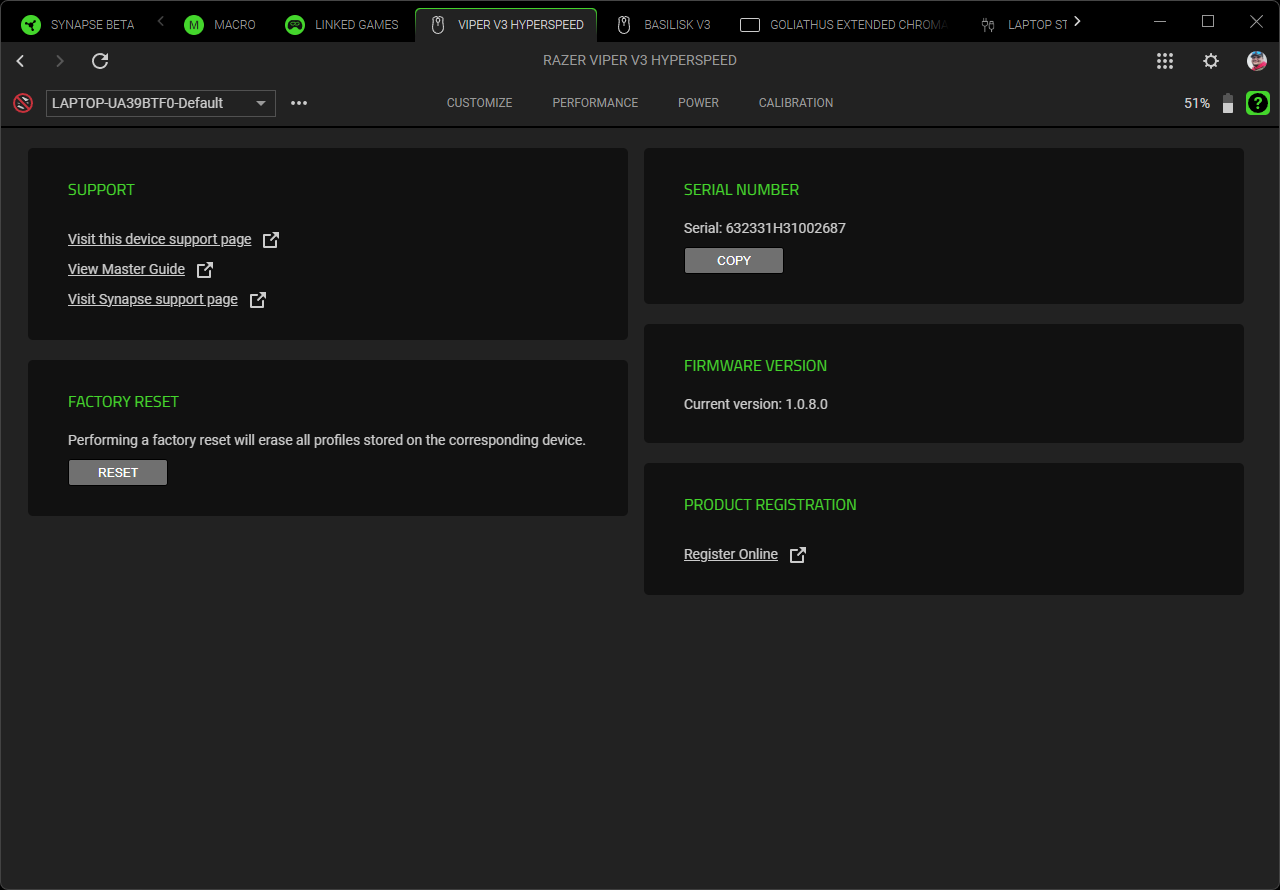Click the factory reset warning description text
The image size is (1280, 890).
point(327,440)
